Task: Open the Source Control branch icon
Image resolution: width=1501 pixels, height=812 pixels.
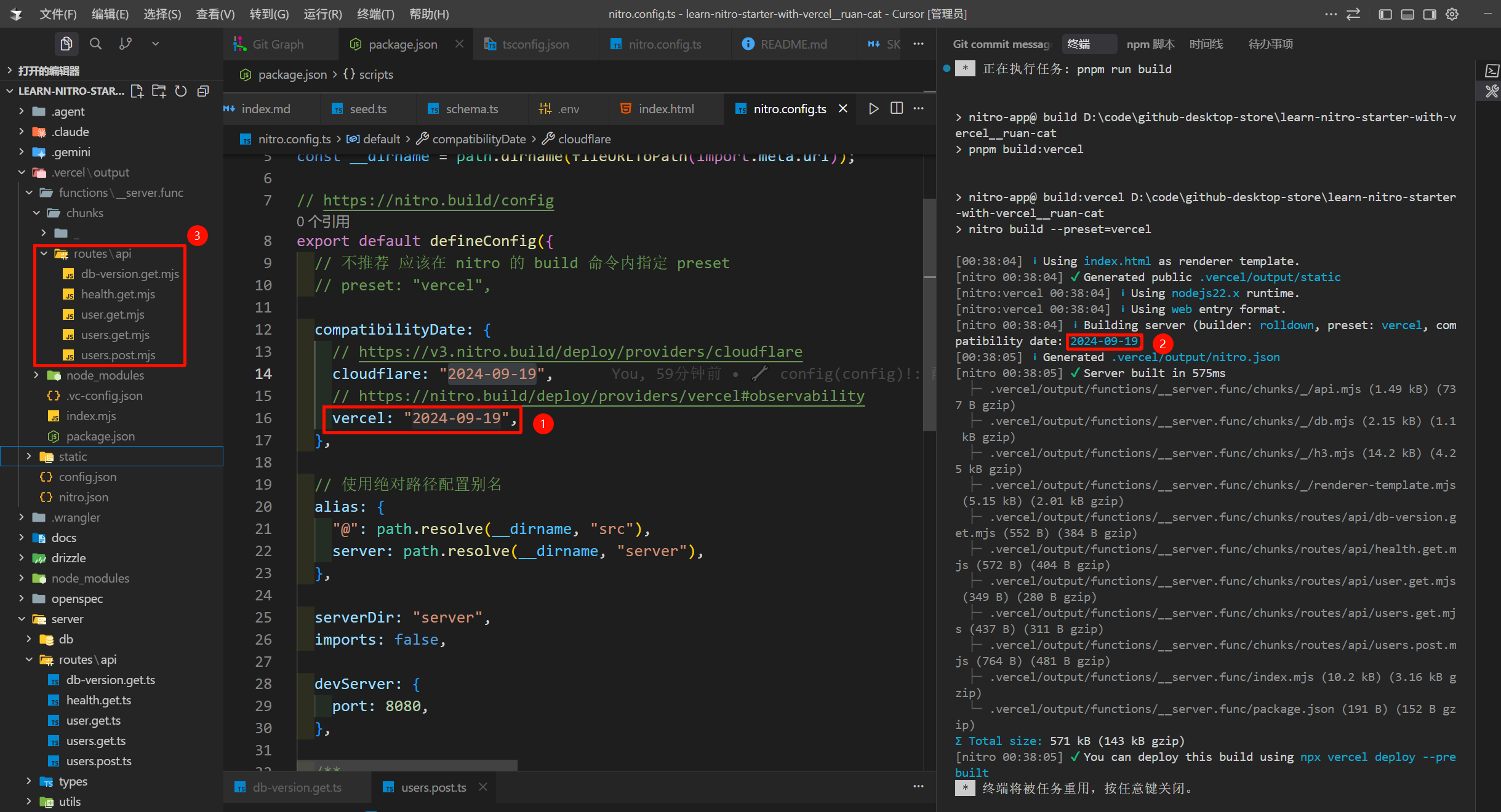Action: (126, 44)
